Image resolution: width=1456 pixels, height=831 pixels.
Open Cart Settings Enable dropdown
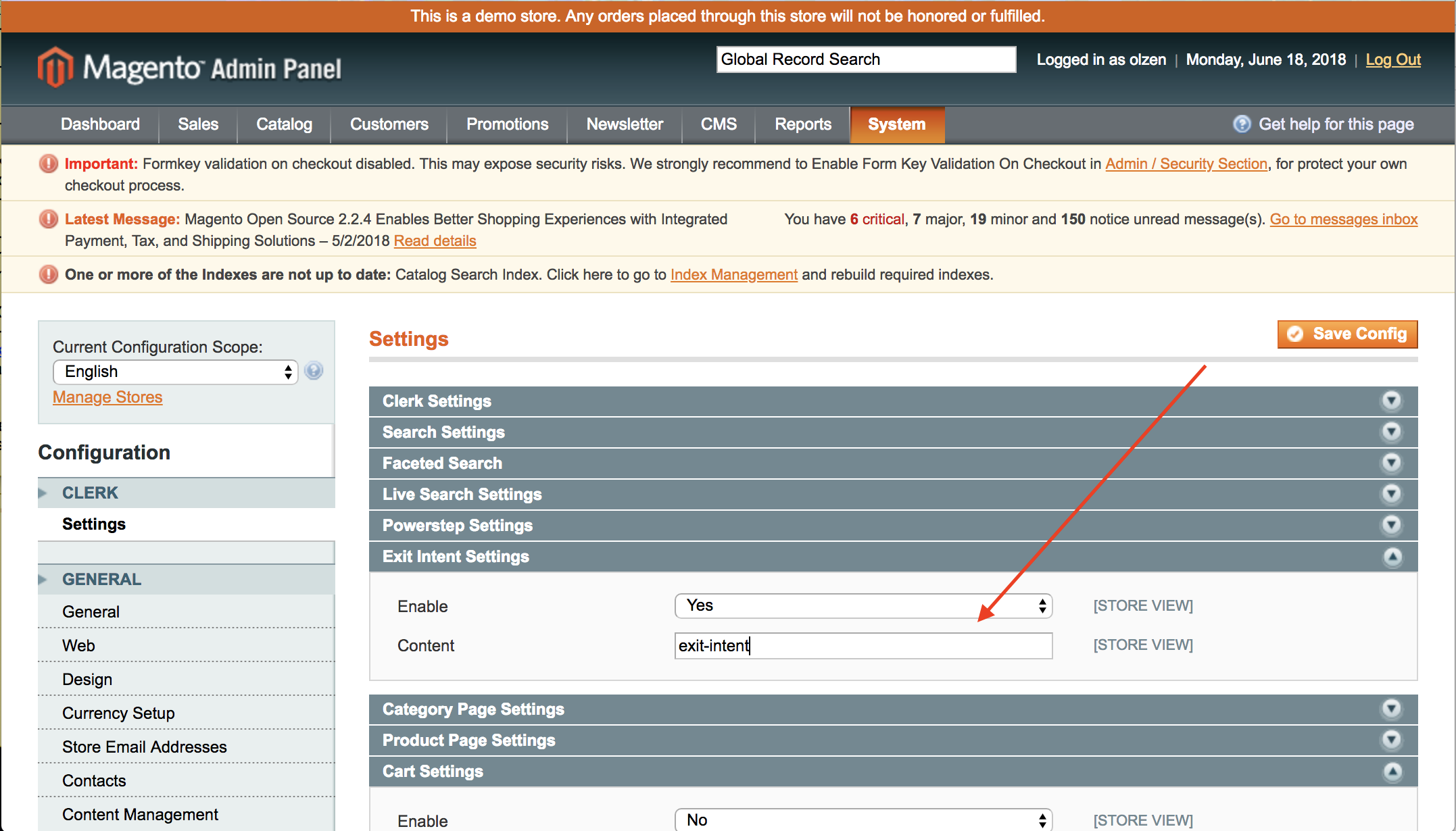863,820
